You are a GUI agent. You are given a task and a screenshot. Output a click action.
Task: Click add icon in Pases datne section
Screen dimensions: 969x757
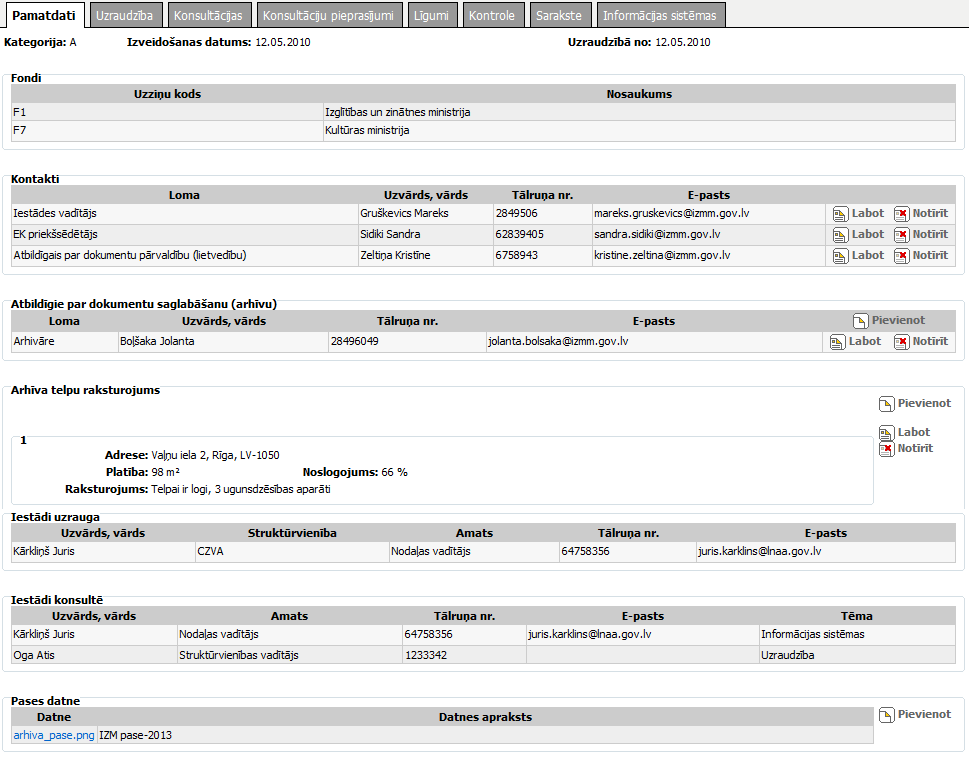[x=886, y=715]
